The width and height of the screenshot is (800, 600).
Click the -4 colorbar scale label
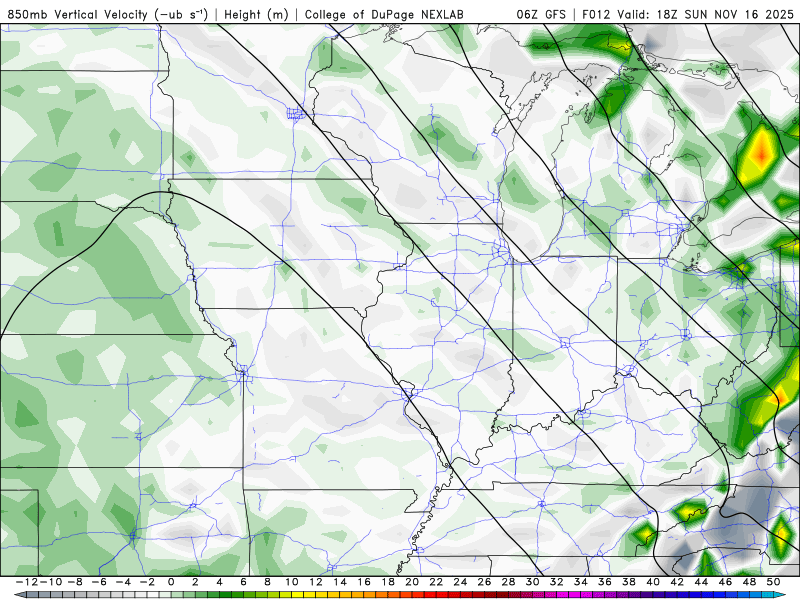tap(123, 582)
